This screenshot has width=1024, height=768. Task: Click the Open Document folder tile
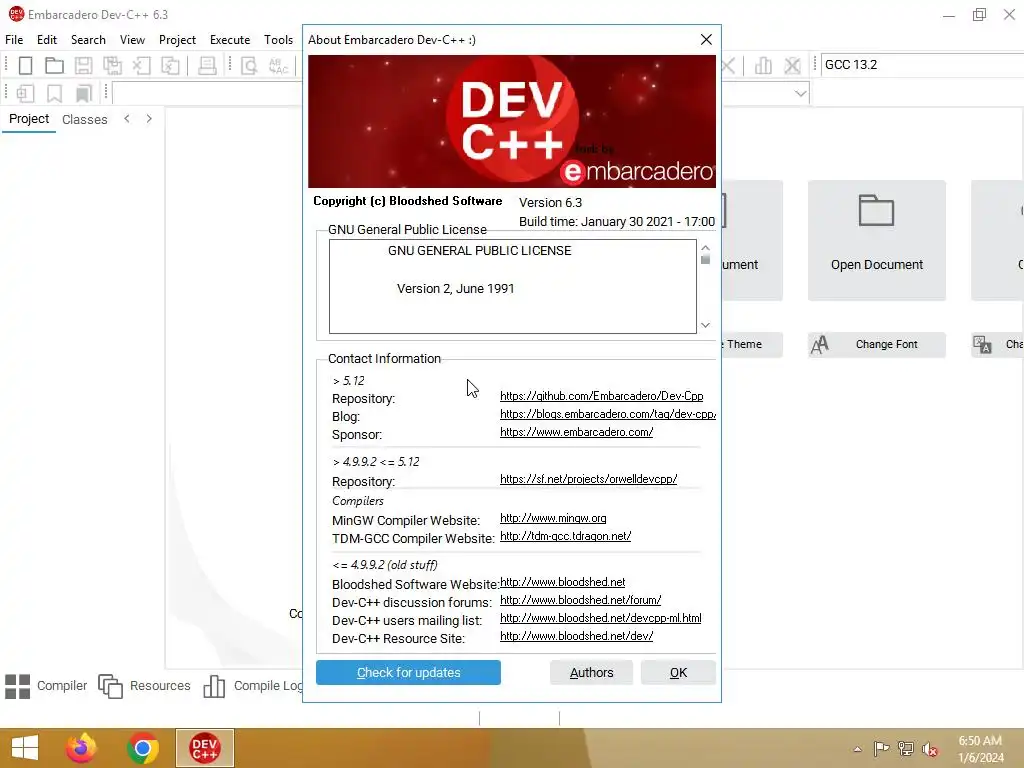pyautogui.click(x=876, y=240)
